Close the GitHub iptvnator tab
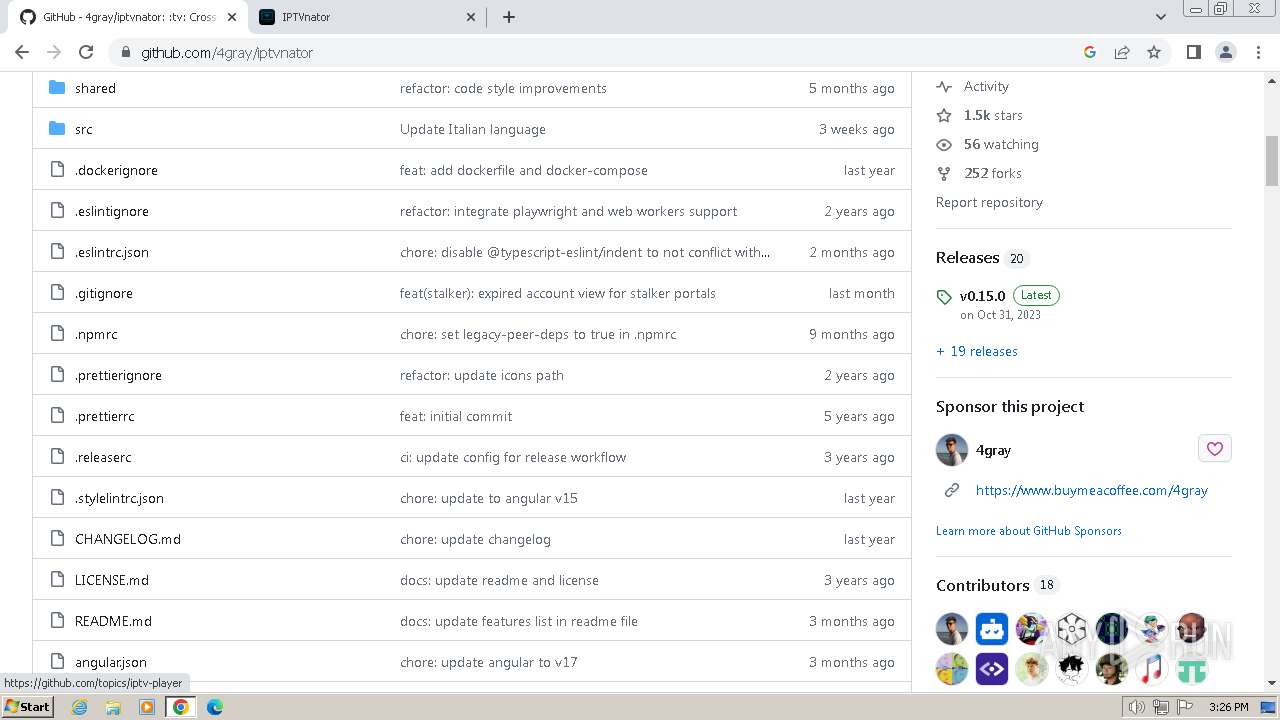The height and width of the screenshot is (720, 1280). click(x=231, y=17)
